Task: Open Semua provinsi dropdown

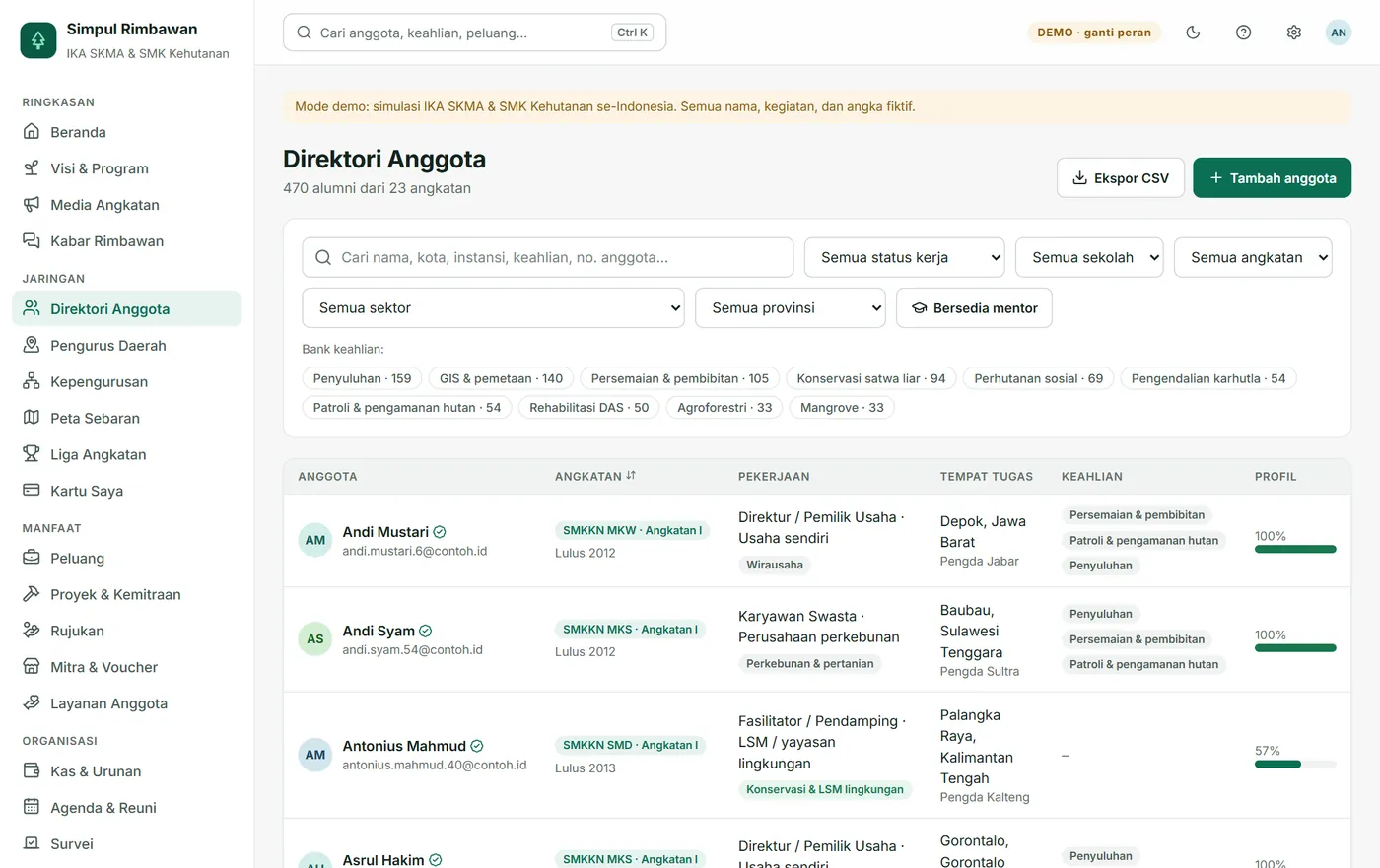Action: pyautogui.click(x=791, y=308)
